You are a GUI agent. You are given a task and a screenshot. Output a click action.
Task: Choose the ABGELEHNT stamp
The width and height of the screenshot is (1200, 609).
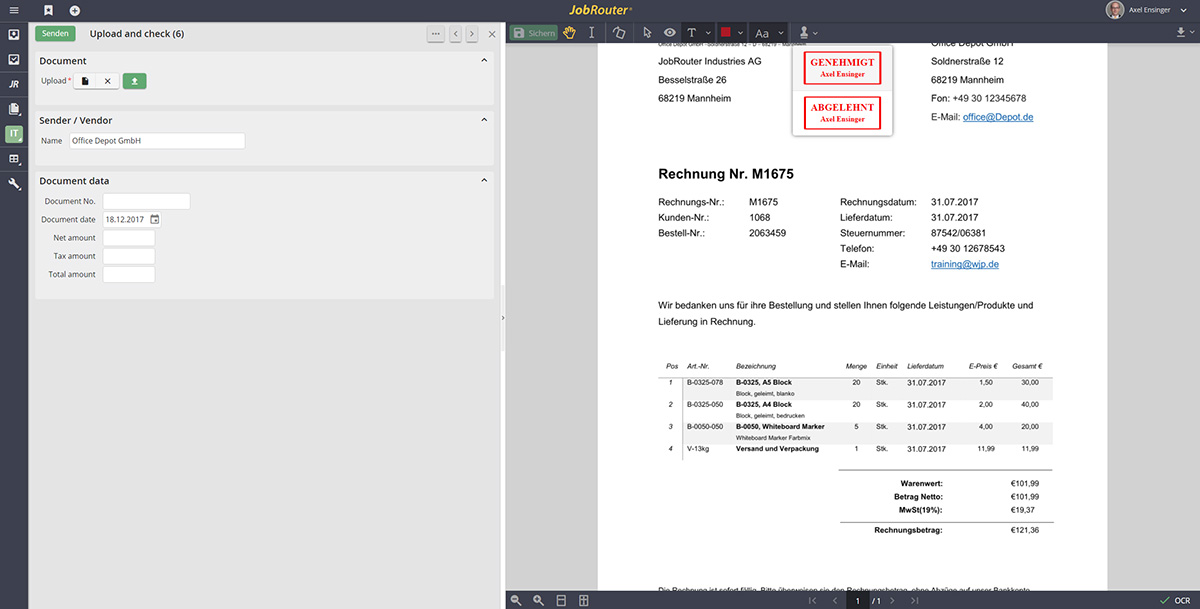point(842,113)
